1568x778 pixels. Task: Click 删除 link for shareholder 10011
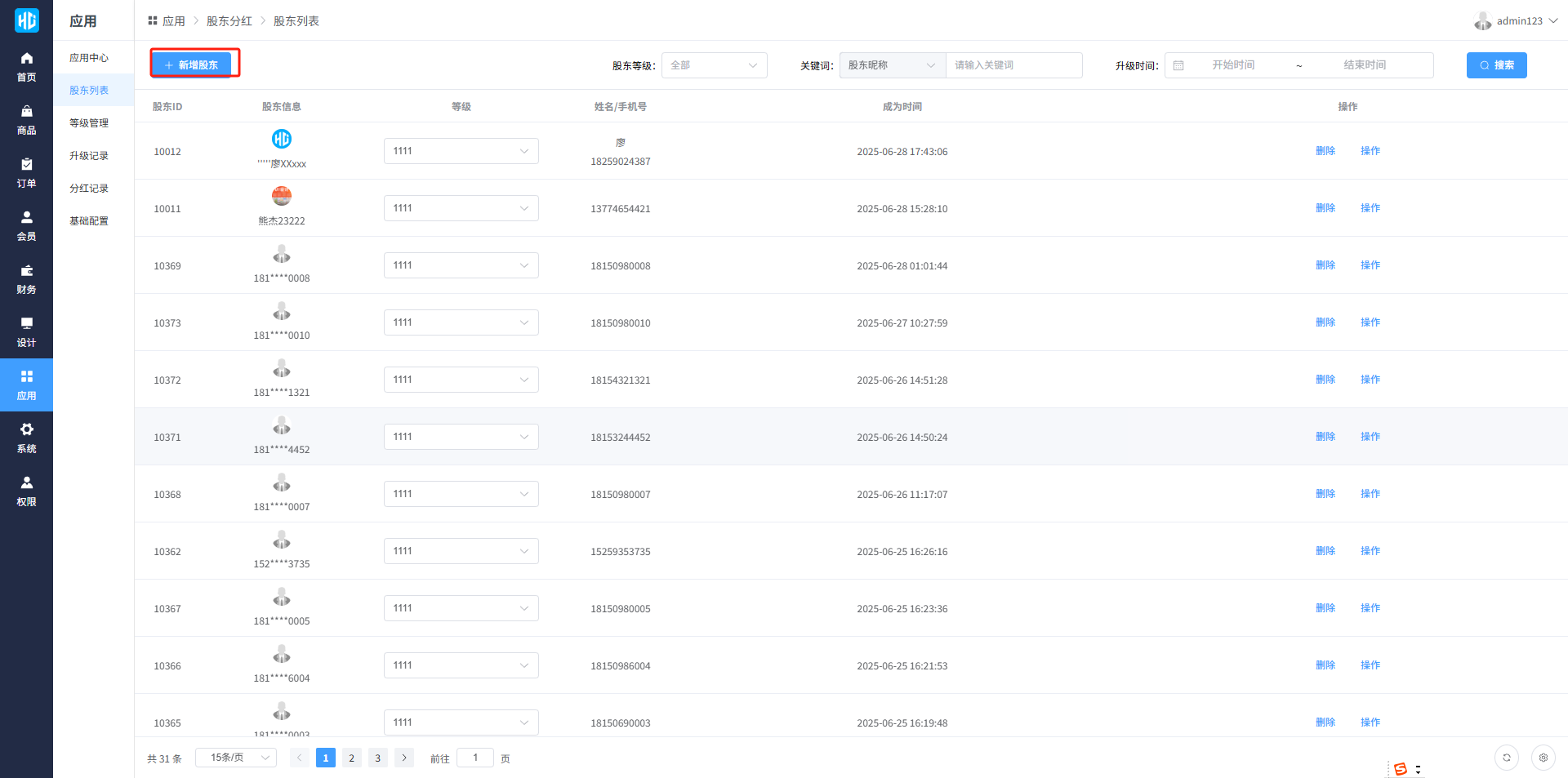1325,208
